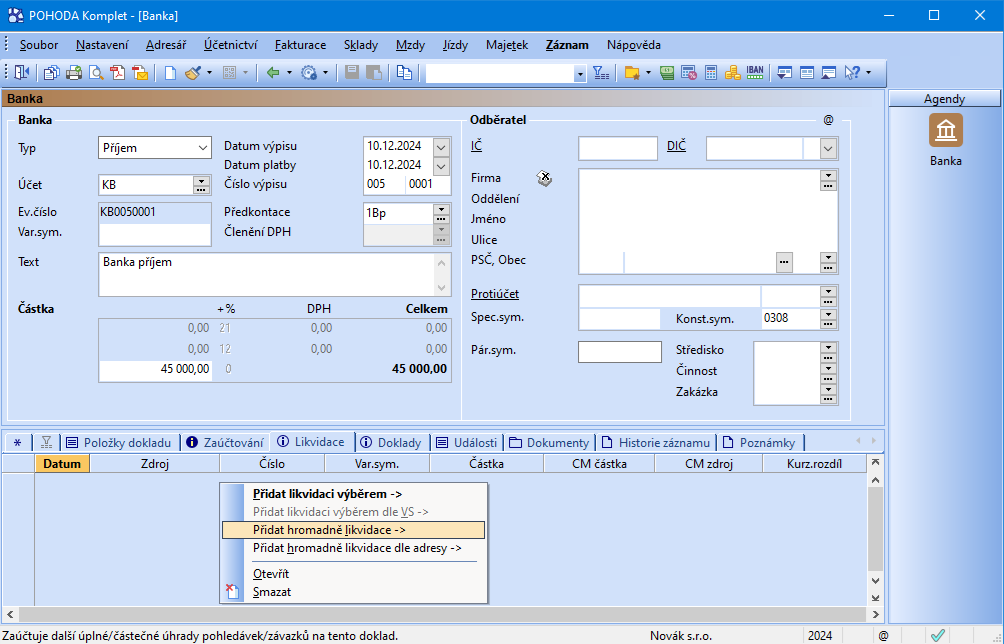Click the printer icon in toolbar
Image resolution: width=1004 pixels, height=644 pixels.
tap(74, 73)
